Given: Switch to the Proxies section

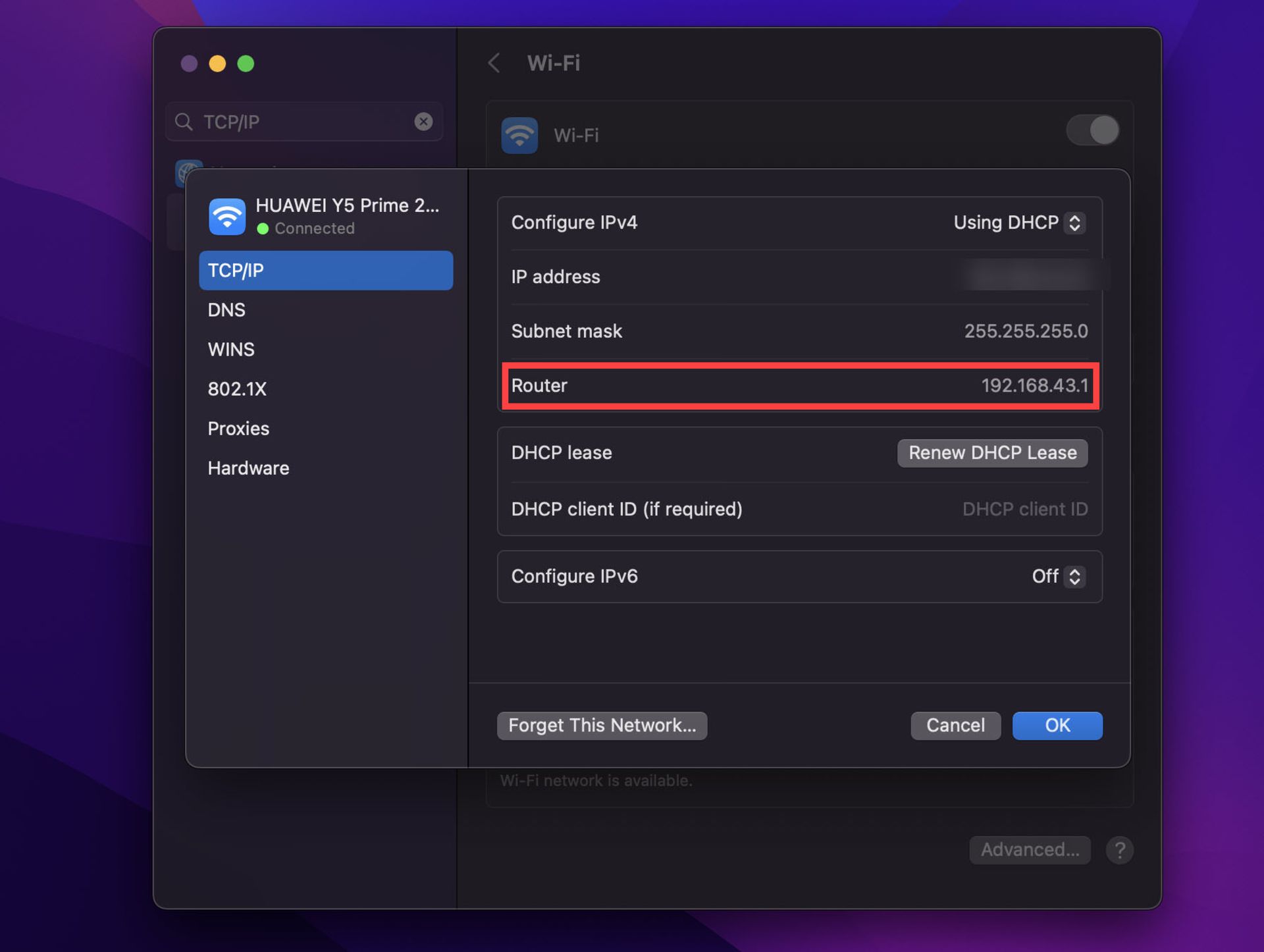Looking at the screenshot, I should [x=238, y=429].
